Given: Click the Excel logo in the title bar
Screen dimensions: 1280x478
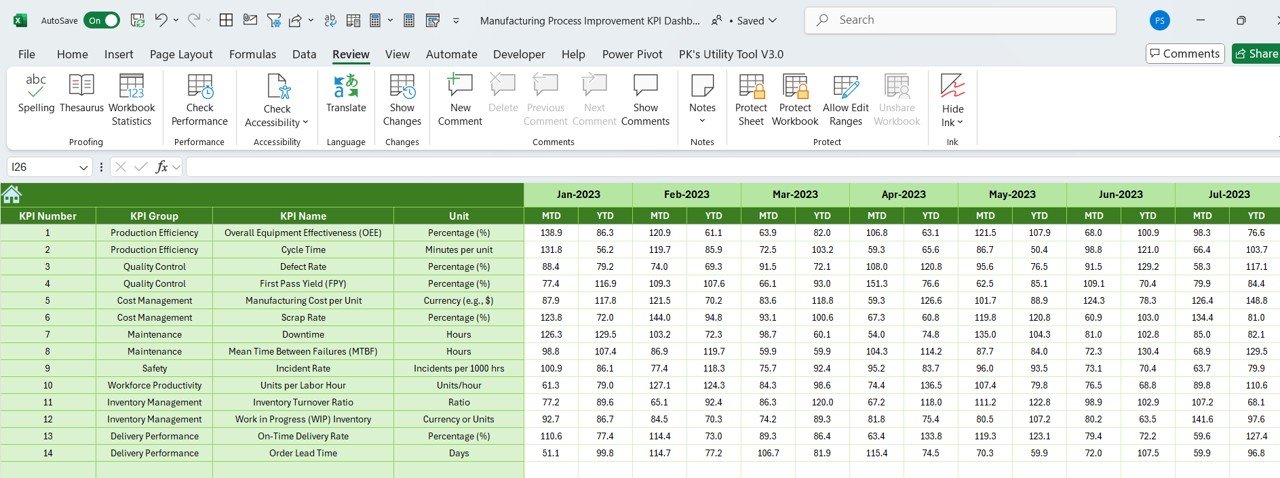Looking at the screenshot, I should click(20, 20).
